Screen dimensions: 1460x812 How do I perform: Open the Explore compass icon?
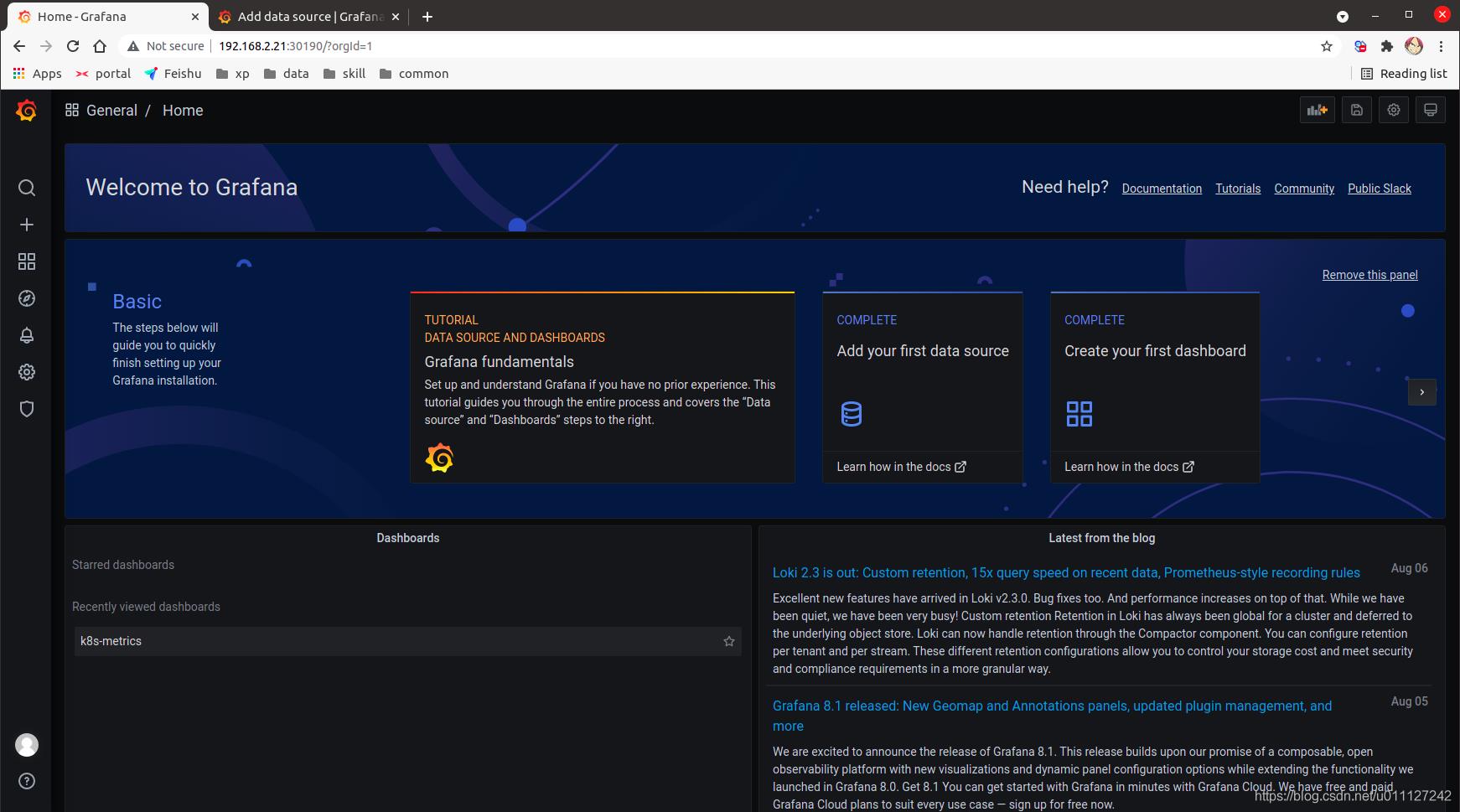coord(27,298)
